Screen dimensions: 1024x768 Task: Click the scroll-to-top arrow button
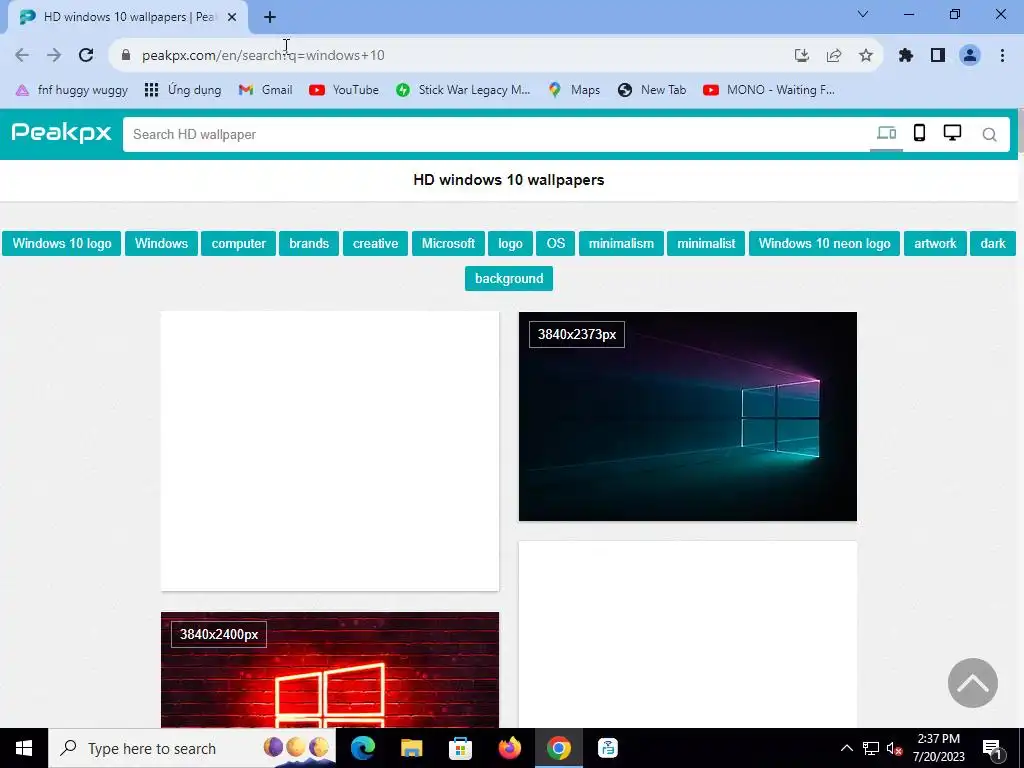point(972,682)
